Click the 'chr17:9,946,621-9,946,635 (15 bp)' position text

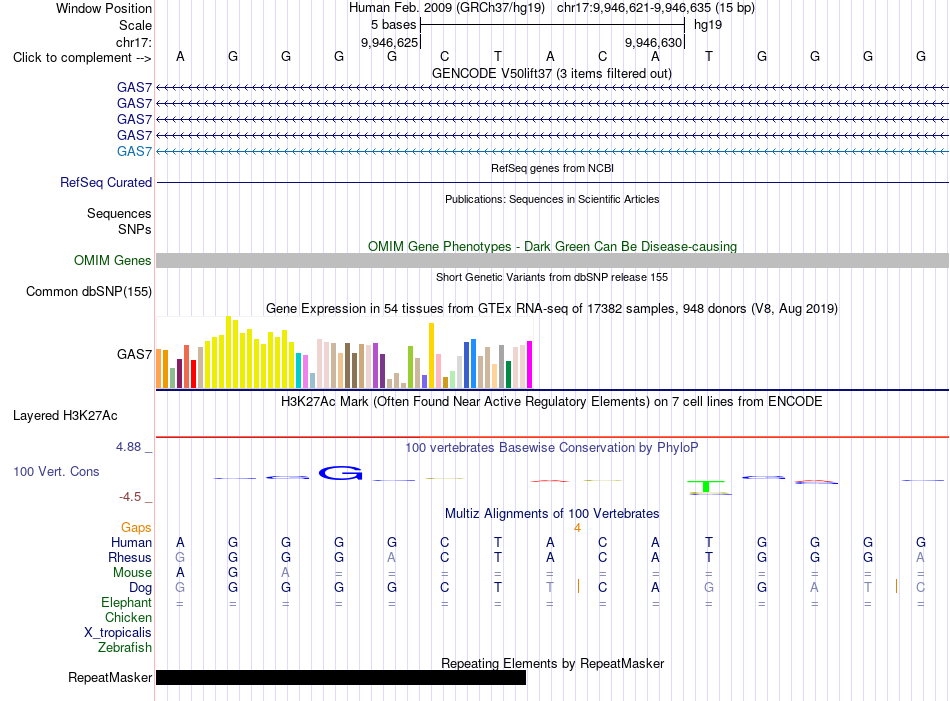click(x=656, y=8)
